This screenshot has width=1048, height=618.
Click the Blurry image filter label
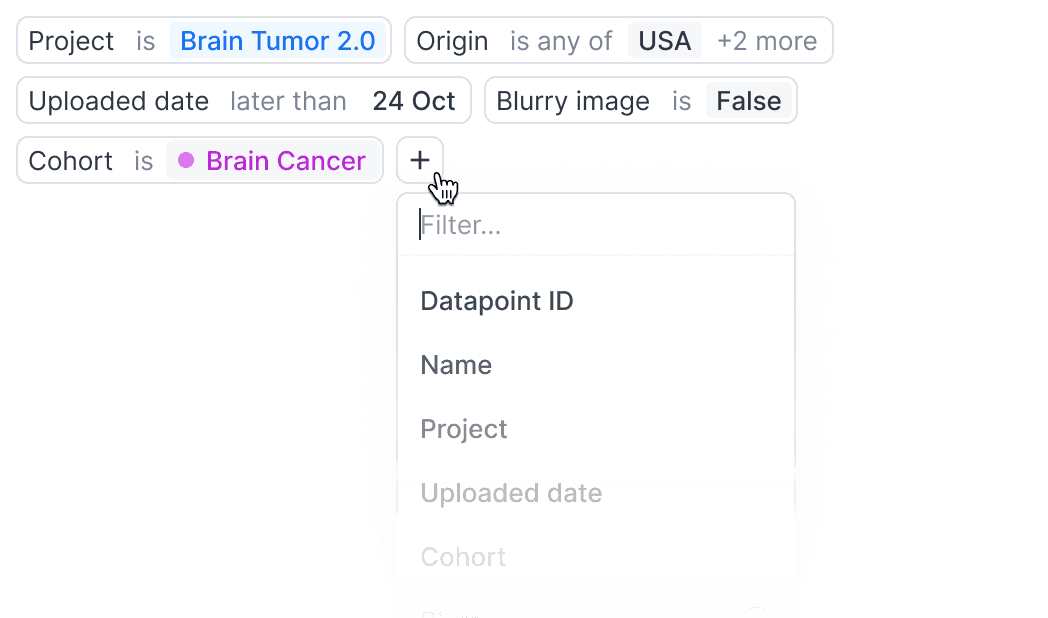(573, 101)
